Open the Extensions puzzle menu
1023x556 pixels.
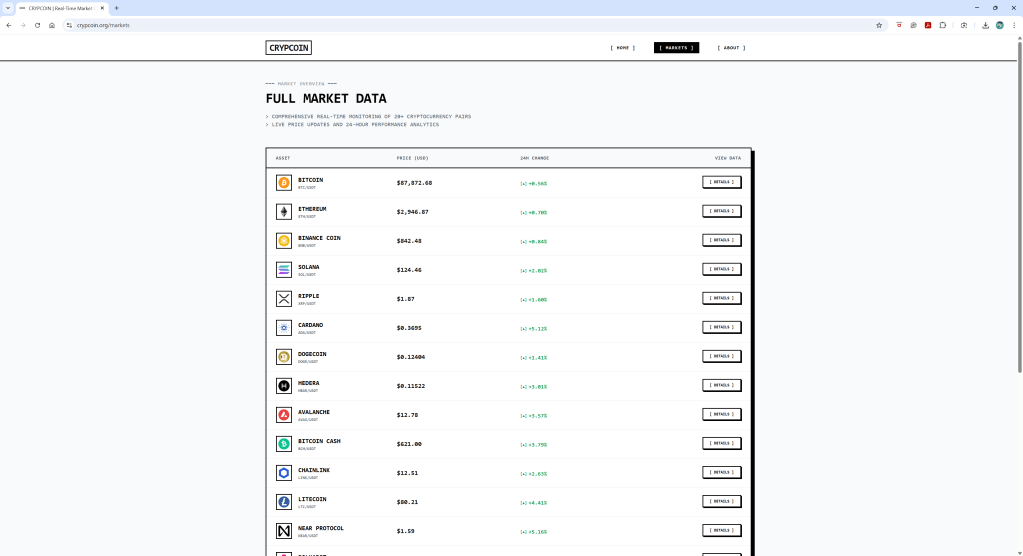click(942, 25)
